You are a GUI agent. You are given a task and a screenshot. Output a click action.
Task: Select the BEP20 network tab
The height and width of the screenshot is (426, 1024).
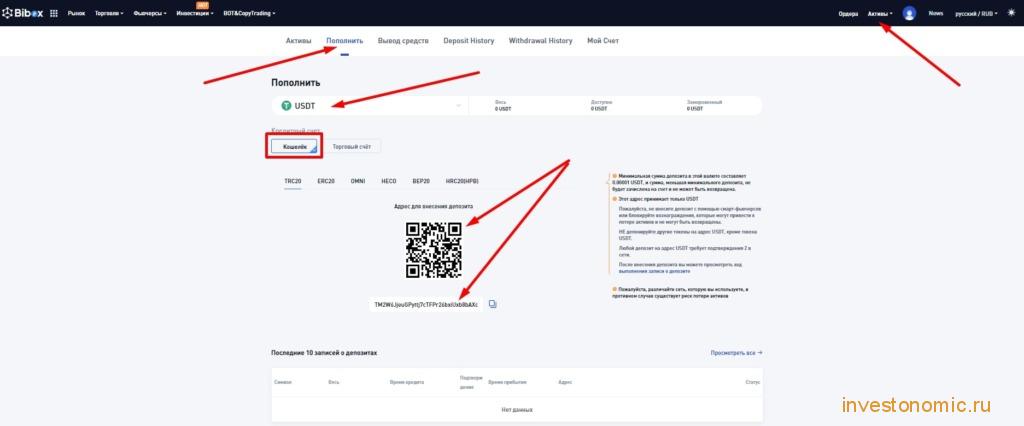[x=421, y=181]
